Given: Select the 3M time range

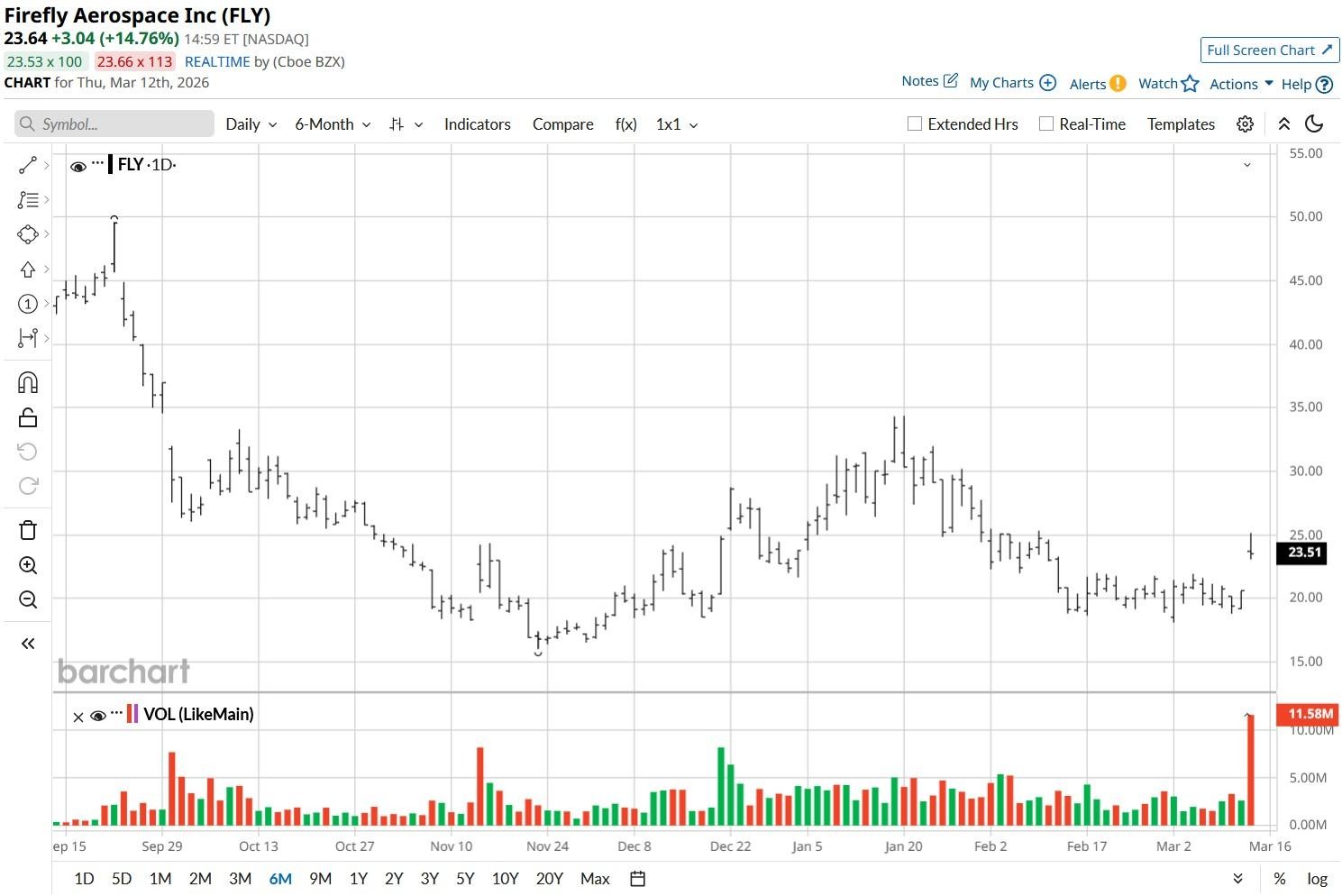Looking at the screenshot, I should (x=240, y=879).
